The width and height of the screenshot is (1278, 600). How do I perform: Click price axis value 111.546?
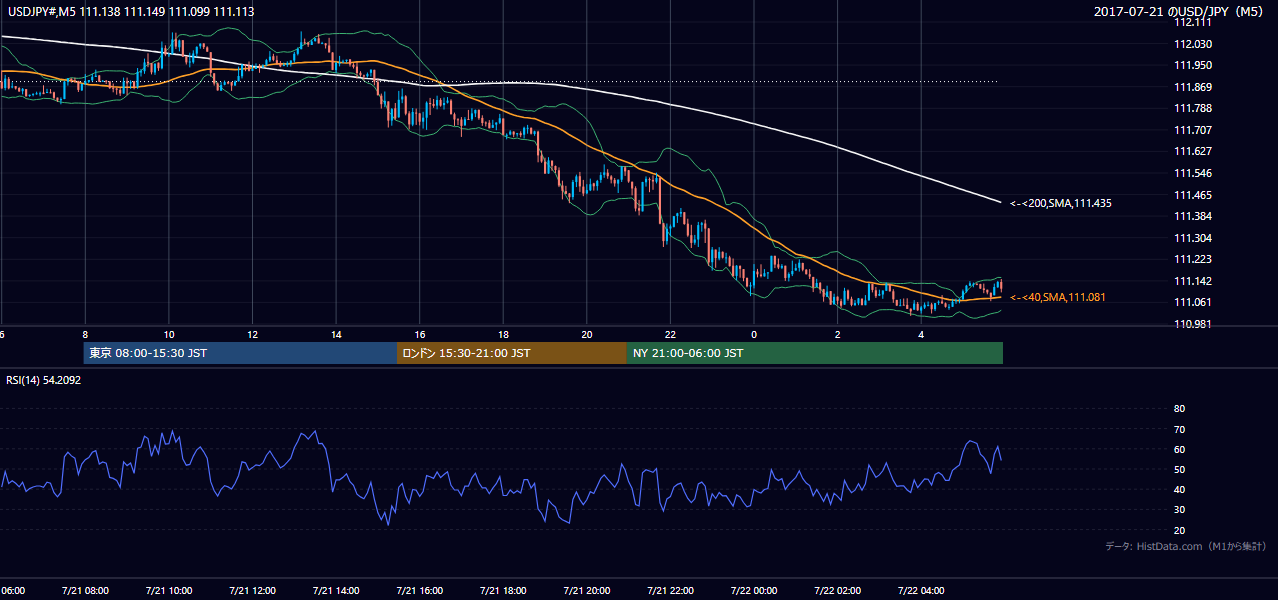pyautogui.click(x=1193, y=173)
